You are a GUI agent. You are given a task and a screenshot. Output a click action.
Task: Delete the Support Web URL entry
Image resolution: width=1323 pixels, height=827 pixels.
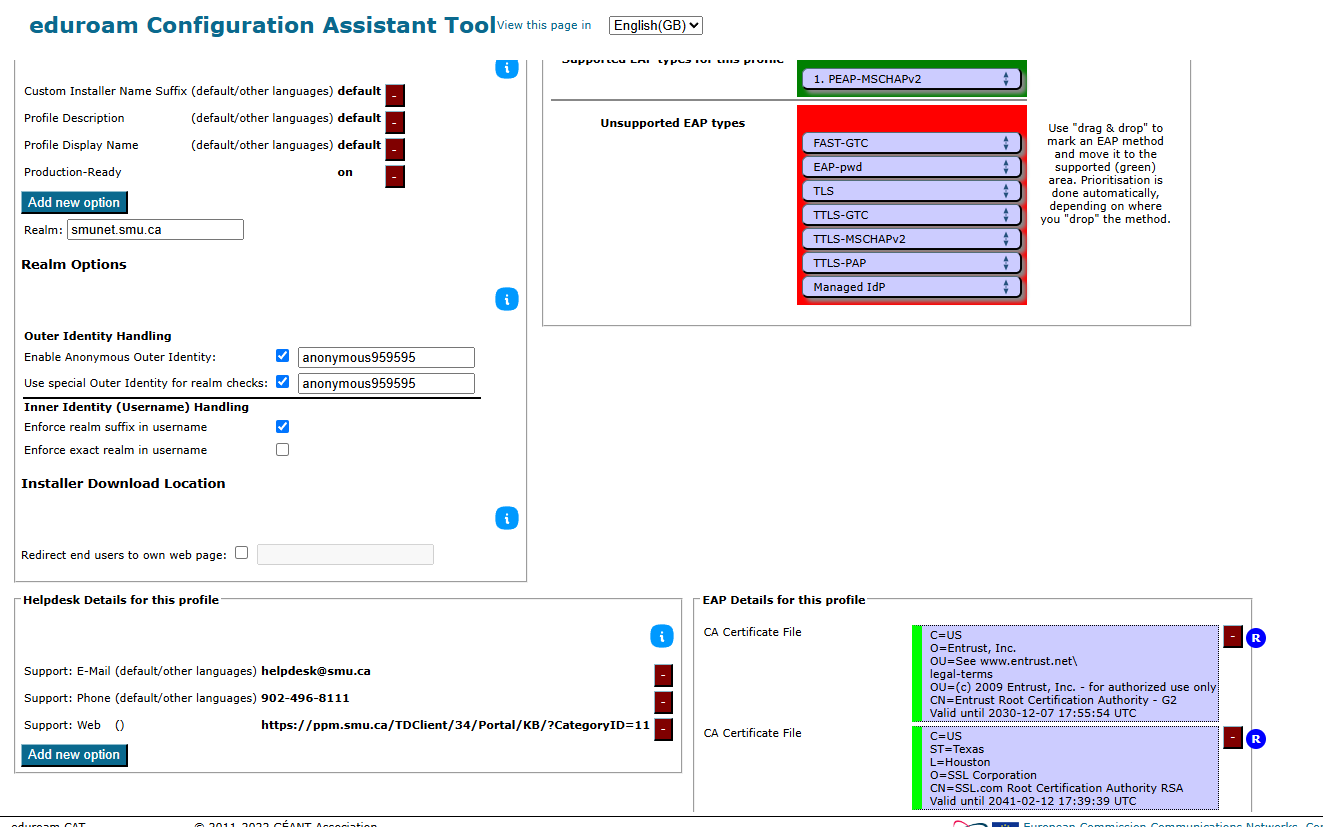(x=663, y=730)
